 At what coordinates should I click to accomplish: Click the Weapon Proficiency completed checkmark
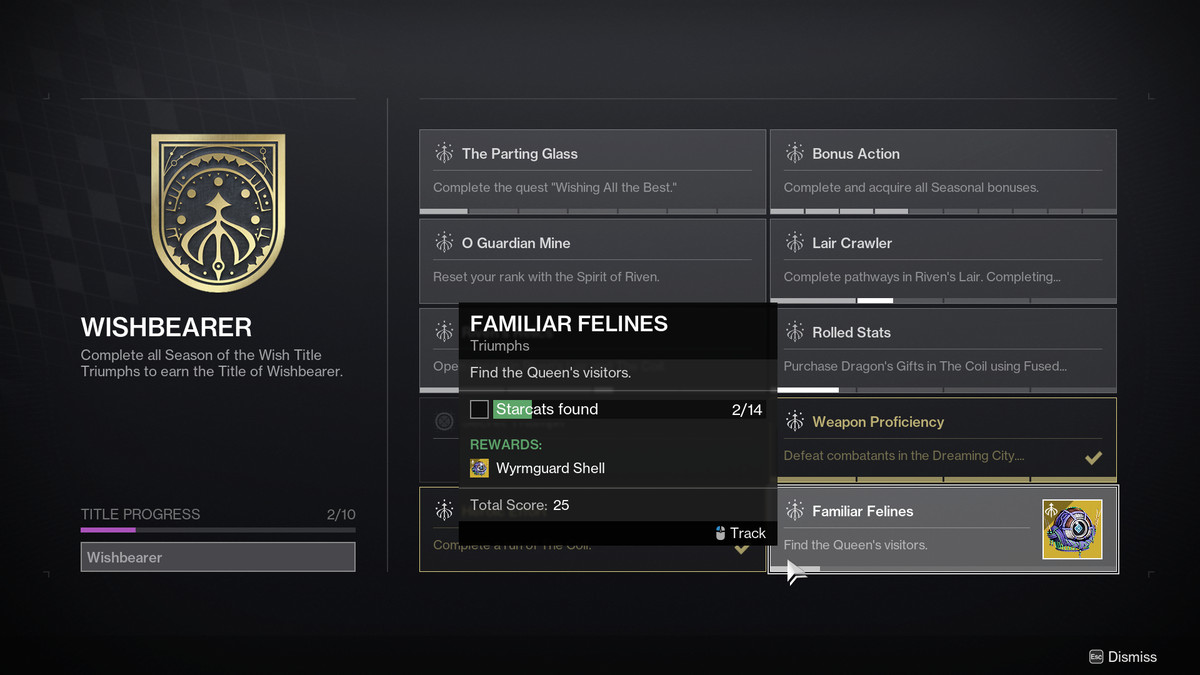[1094, 458]
